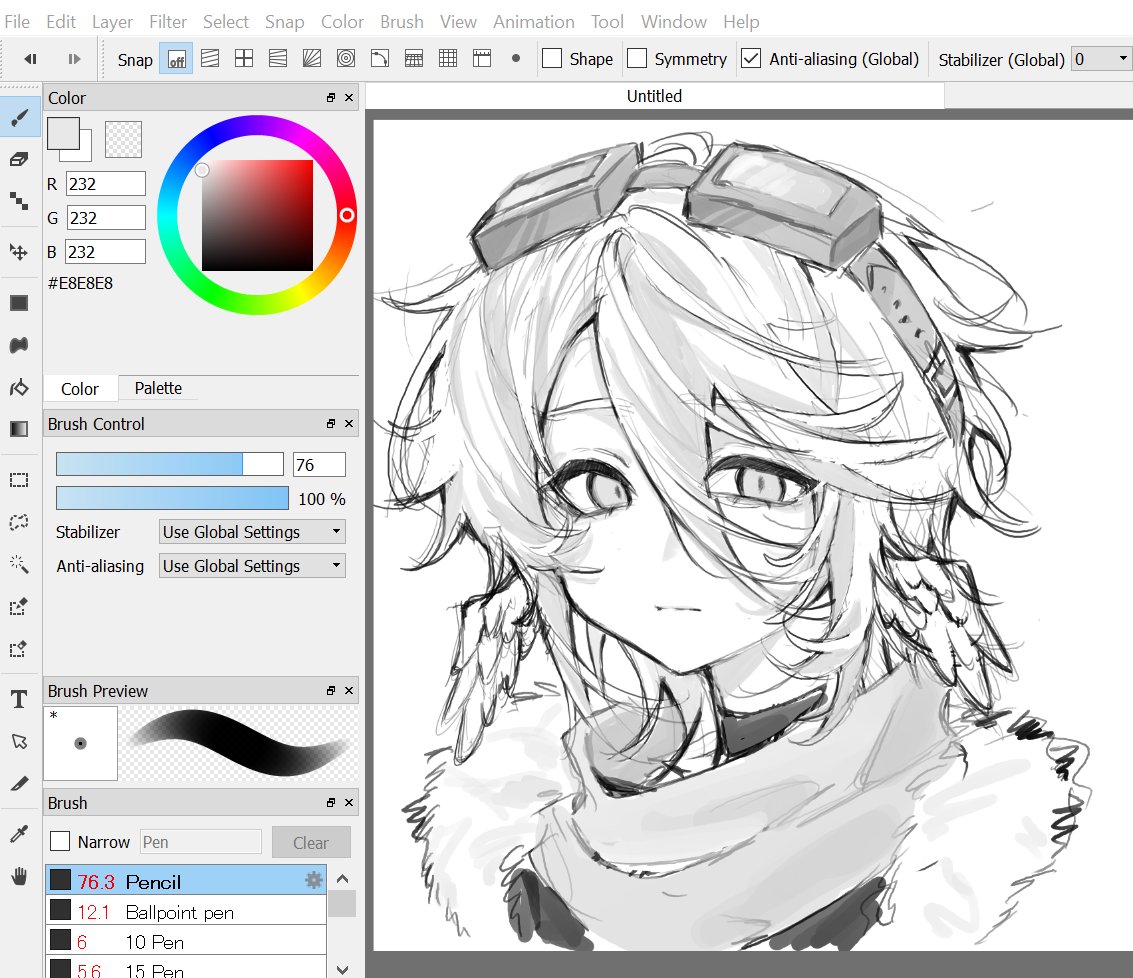Select the Brush tool in left toolbar
The image size is (1133, 978).
[x=20, y=117]
